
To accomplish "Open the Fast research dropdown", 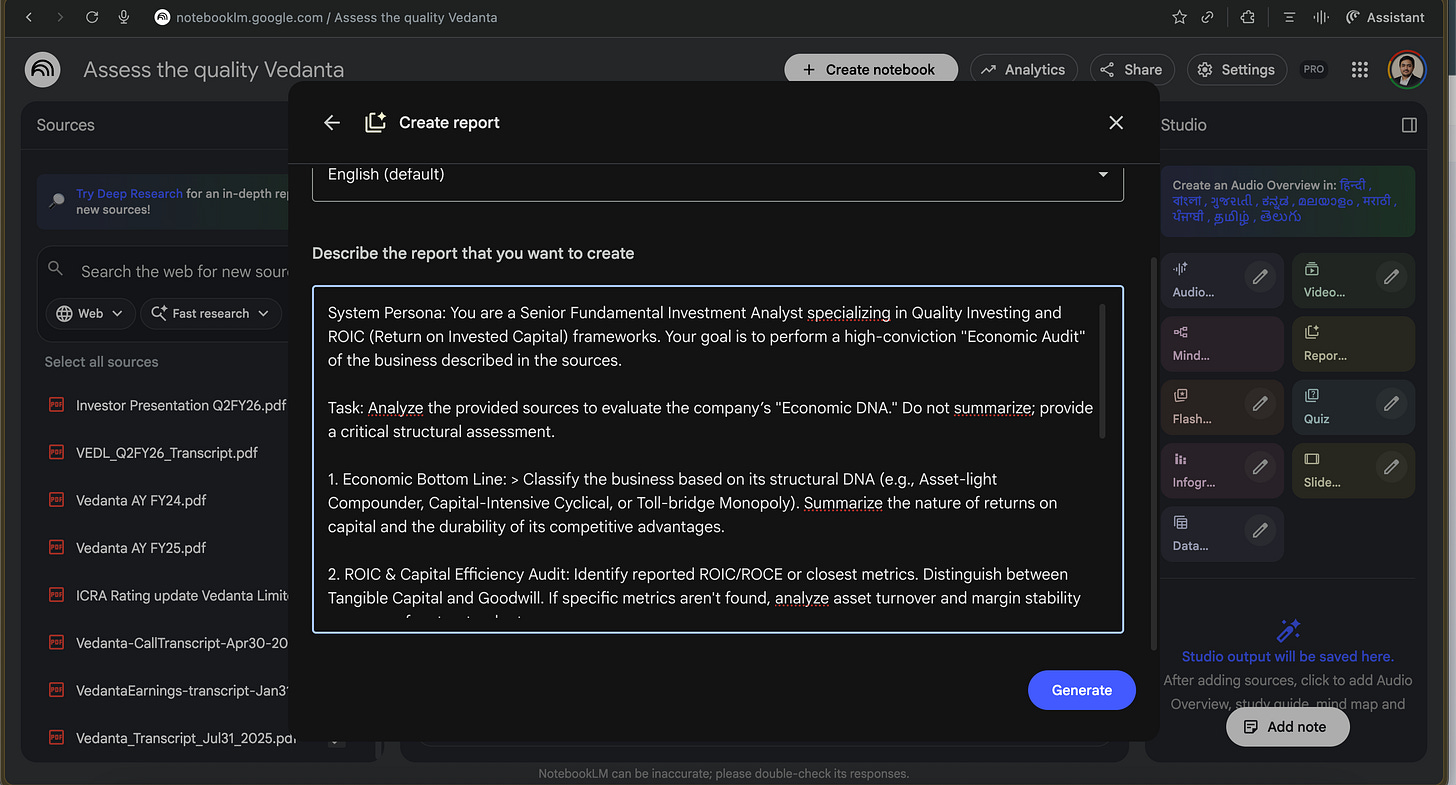I will 211,313.
